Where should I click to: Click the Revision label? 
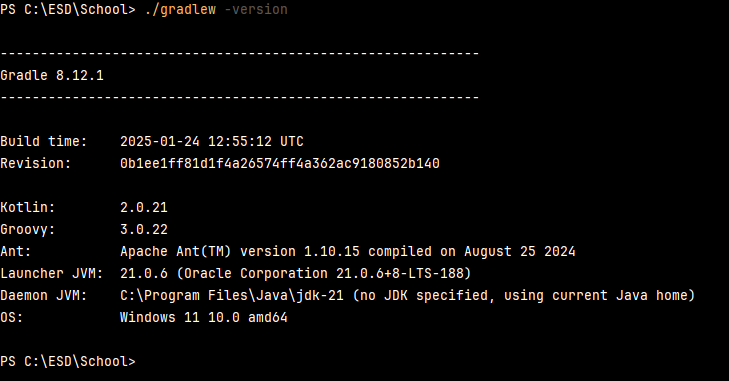(x=36, y=163)
